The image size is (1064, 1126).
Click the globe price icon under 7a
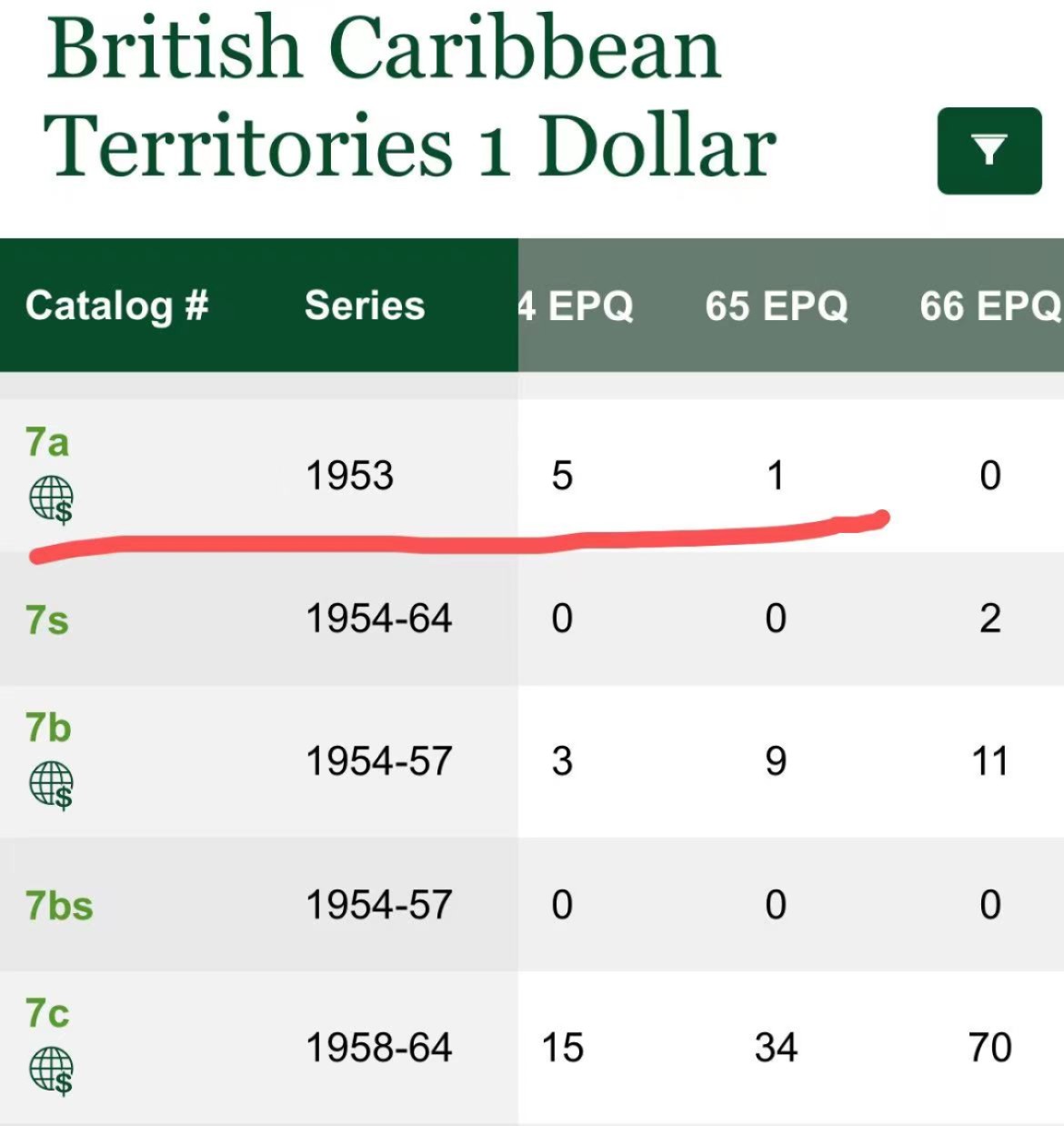(51, 500)
